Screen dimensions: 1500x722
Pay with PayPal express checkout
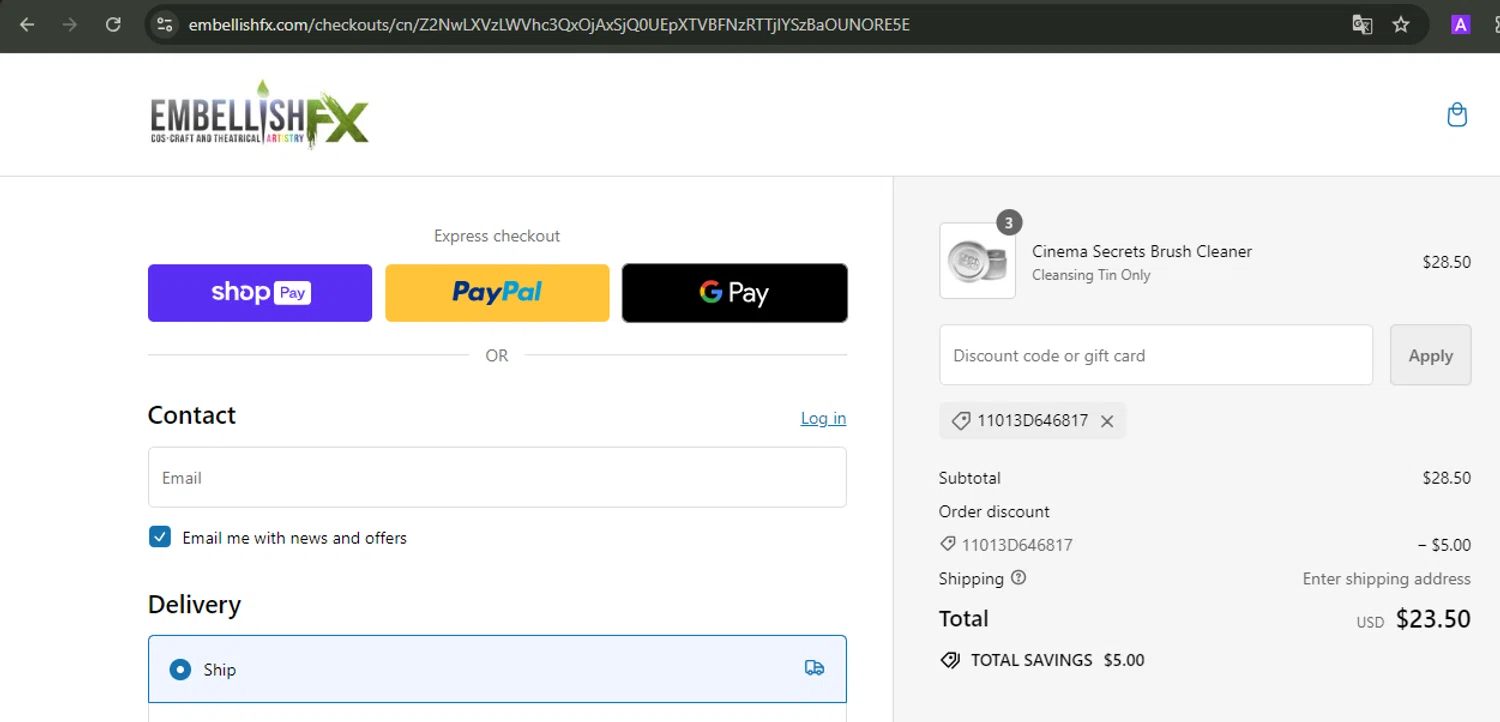point(497,293)
